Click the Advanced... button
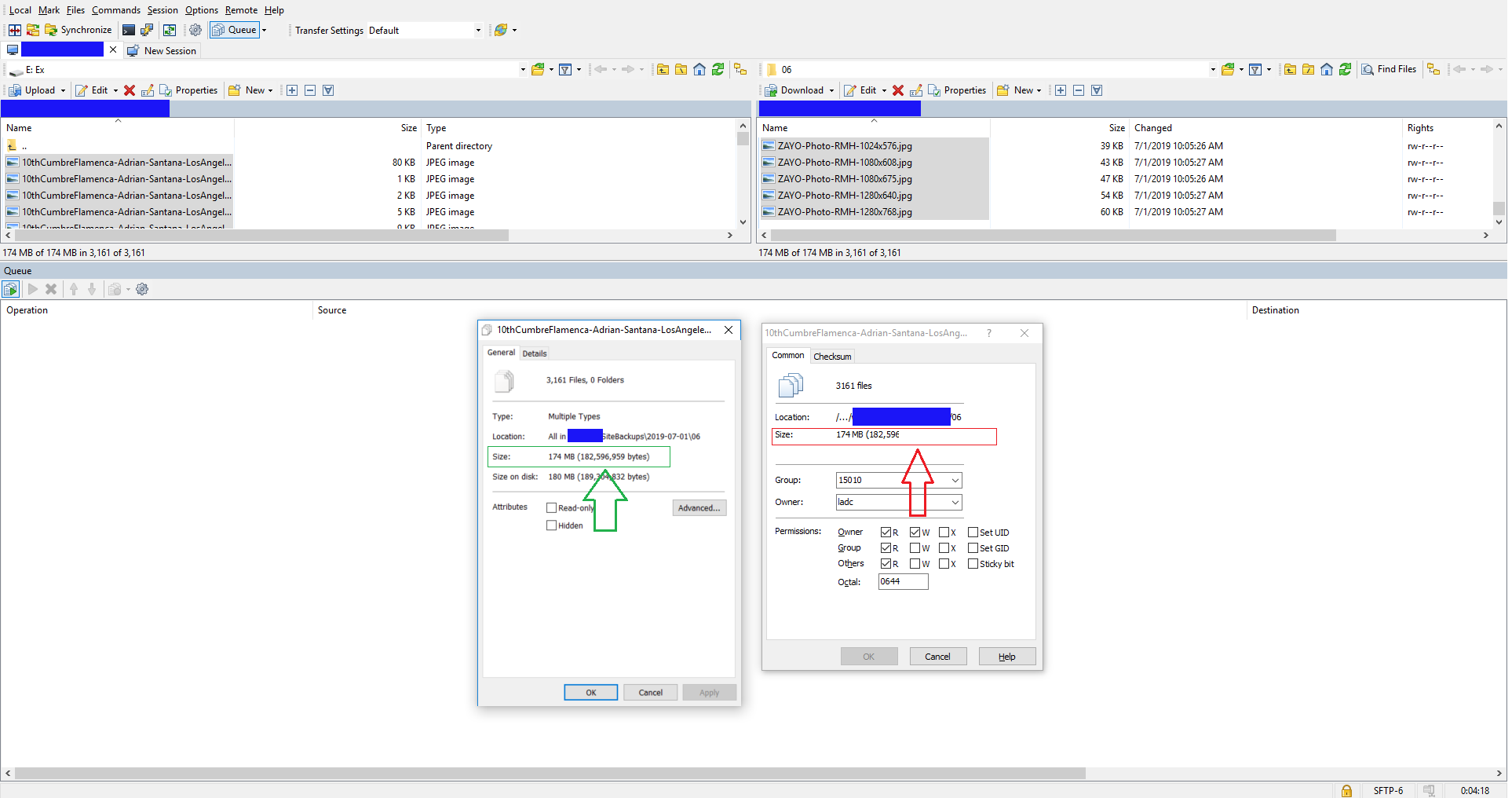Image resolution: width=1512 pixels, height=798 pixels. [699, 508]
